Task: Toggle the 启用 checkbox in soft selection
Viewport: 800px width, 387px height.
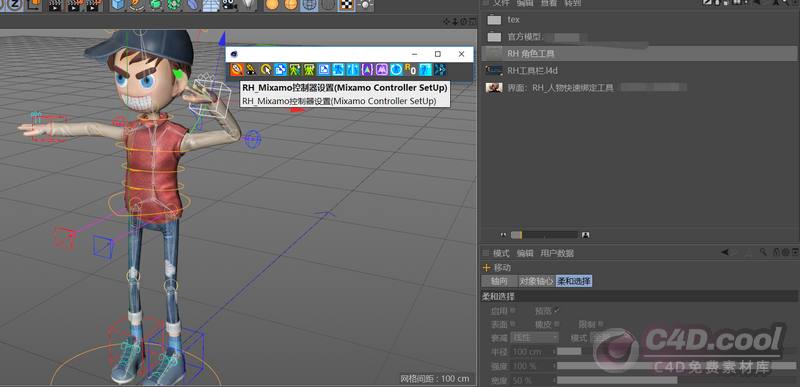Action: point(512,310)
